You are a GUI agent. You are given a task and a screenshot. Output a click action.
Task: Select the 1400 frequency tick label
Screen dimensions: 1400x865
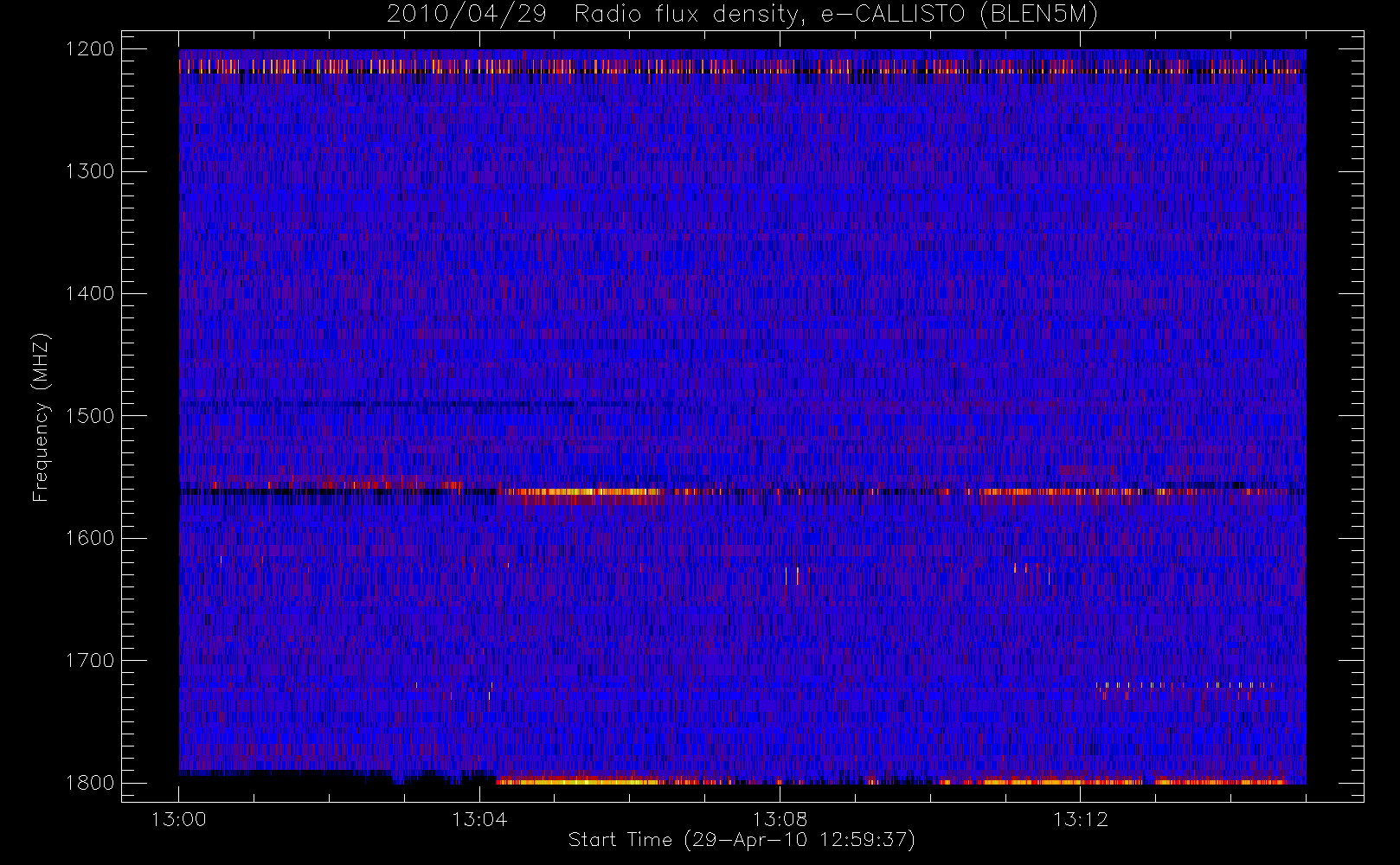coord(90,294)
